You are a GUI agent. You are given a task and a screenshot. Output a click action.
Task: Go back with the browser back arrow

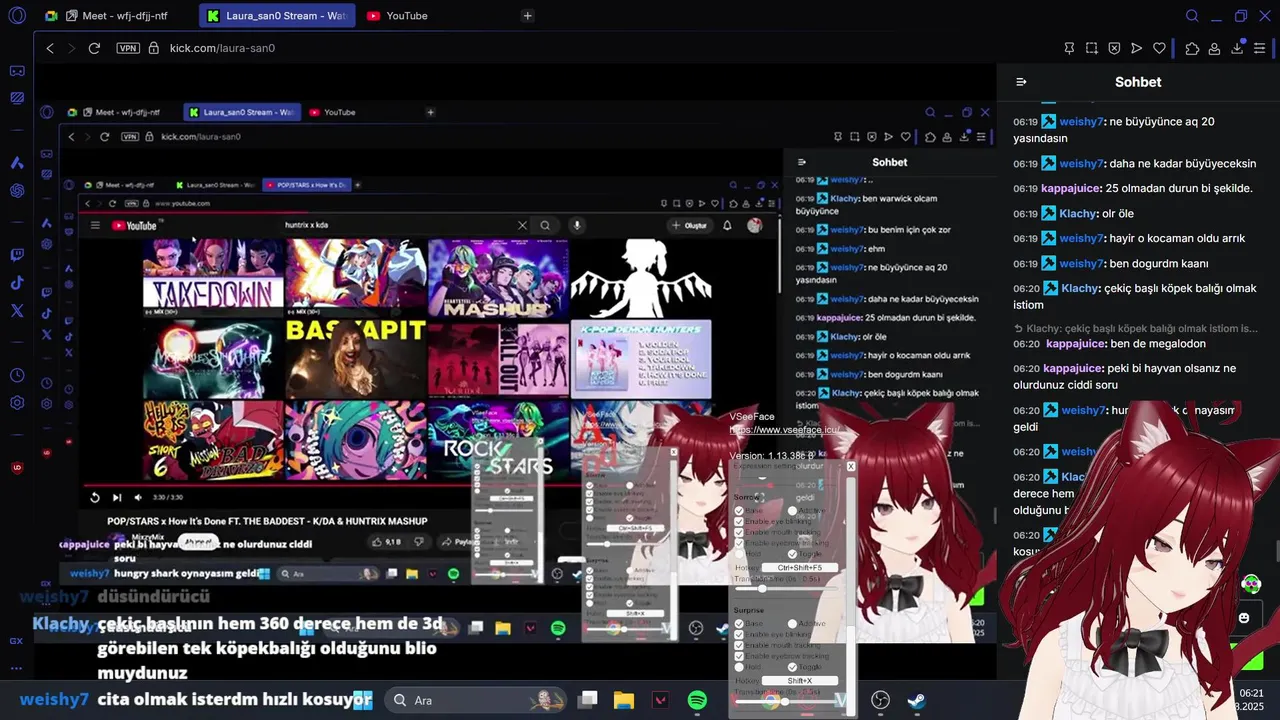(50, 48)
